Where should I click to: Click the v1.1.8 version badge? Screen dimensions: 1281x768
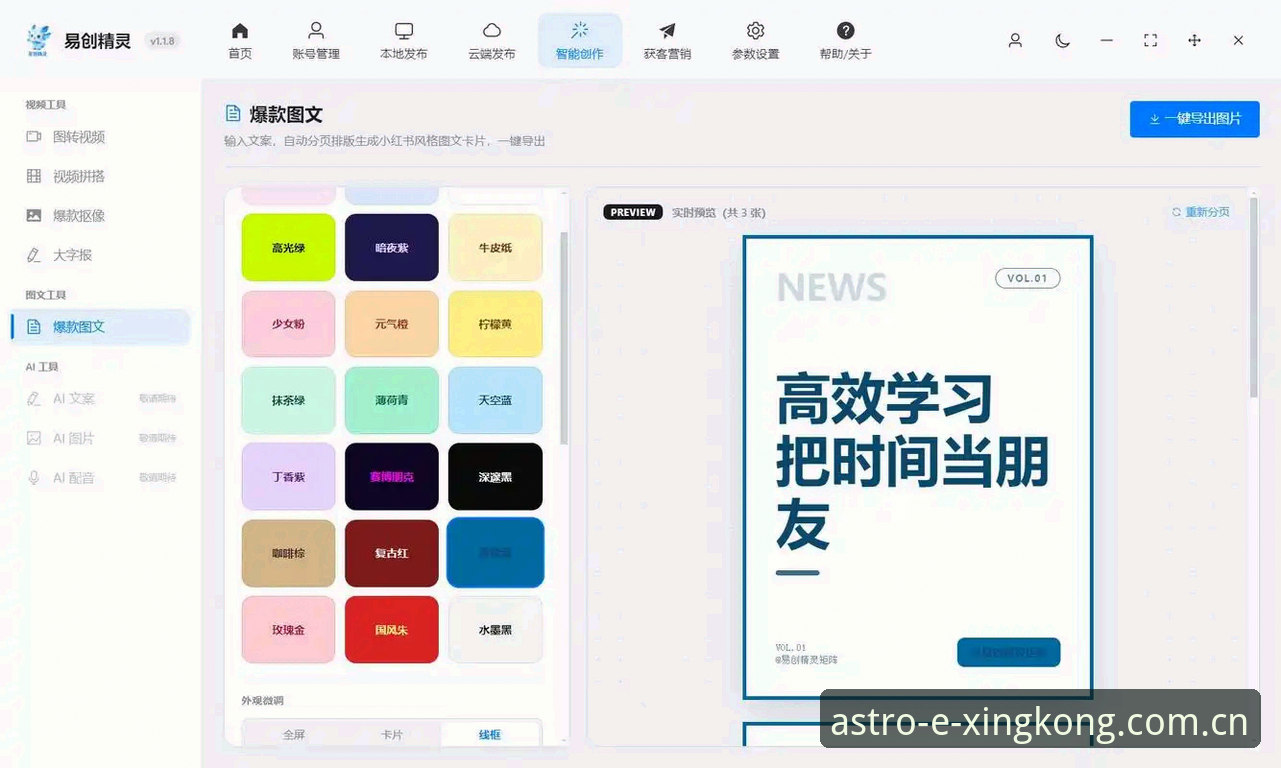(162, 41)
